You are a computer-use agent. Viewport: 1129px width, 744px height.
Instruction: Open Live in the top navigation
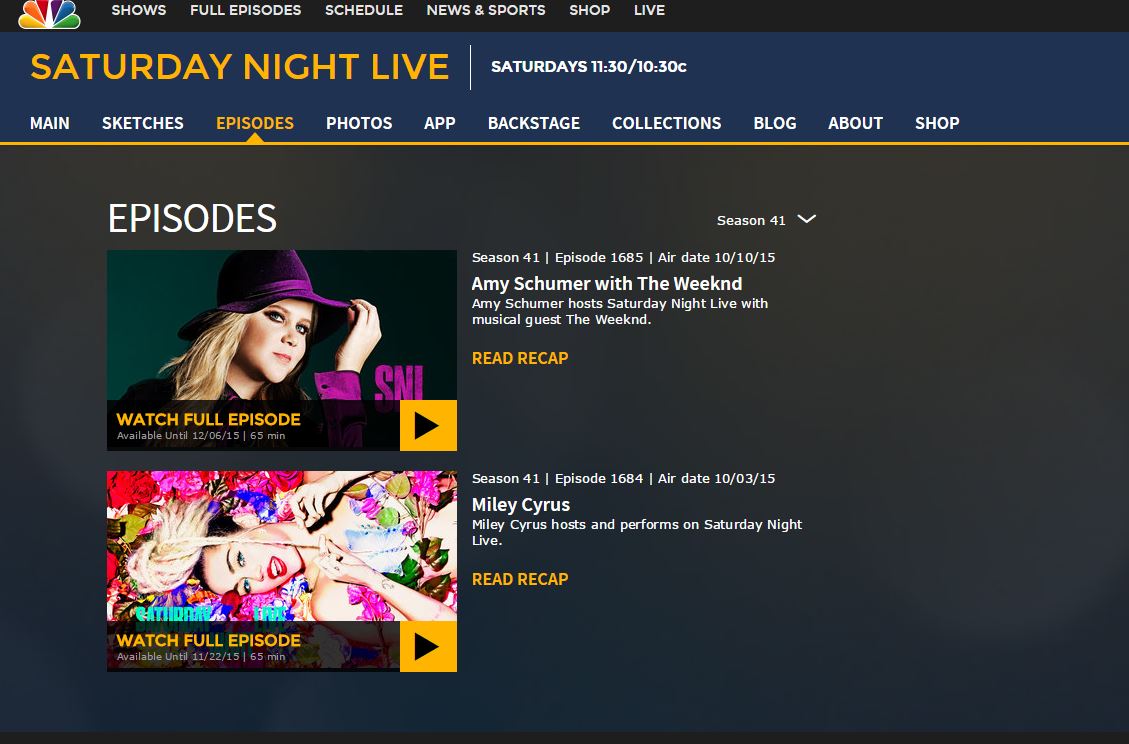649,10
